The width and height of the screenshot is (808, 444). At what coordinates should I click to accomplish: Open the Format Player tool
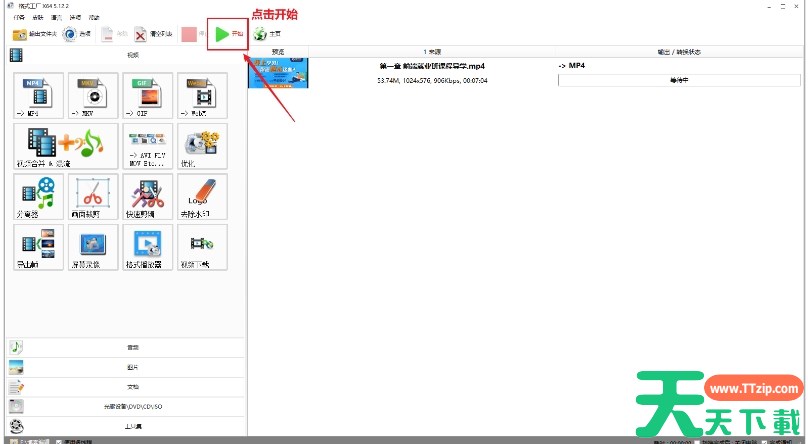point(148,247)
